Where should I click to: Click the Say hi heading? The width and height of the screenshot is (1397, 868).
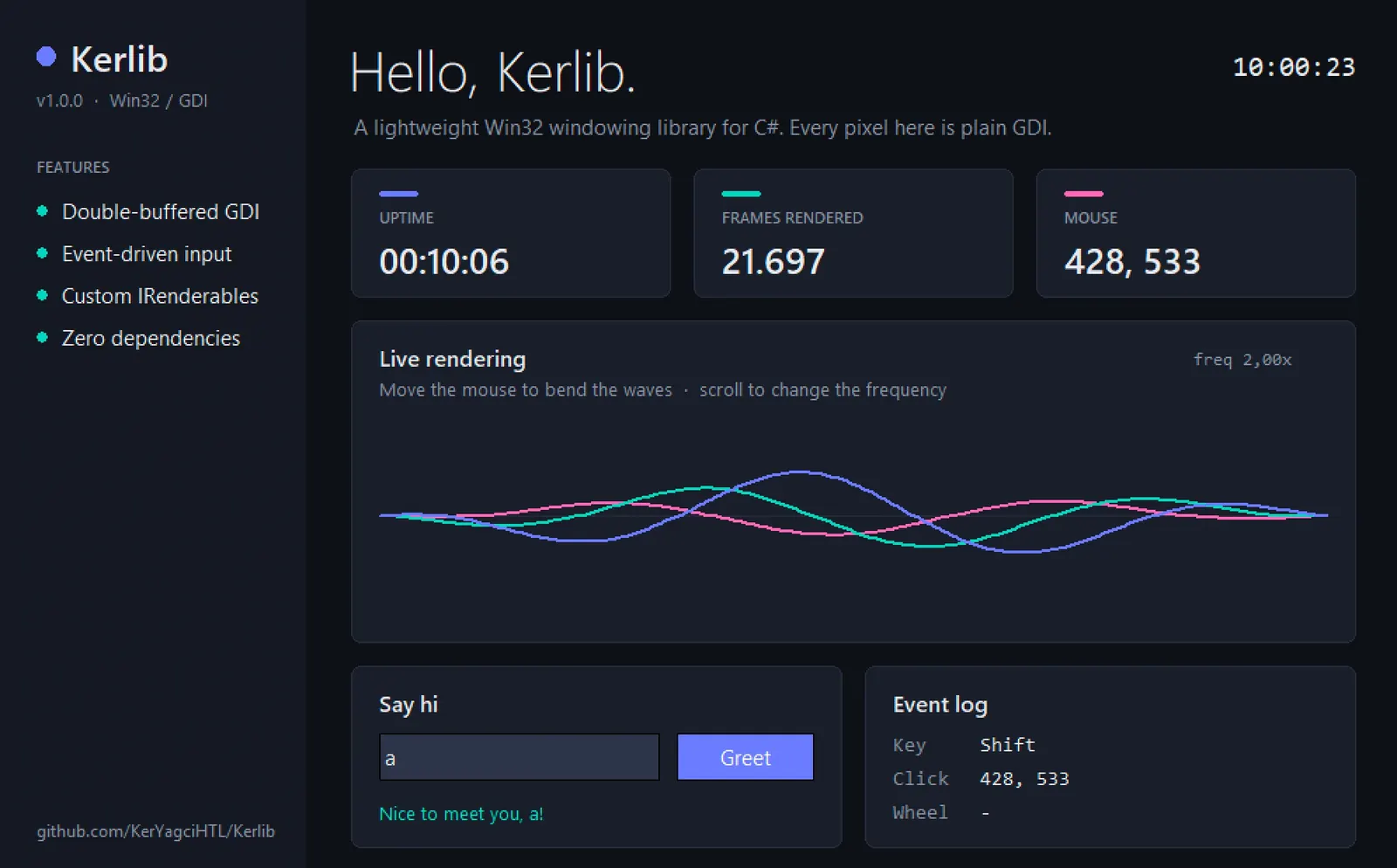[x=409, y=705]
